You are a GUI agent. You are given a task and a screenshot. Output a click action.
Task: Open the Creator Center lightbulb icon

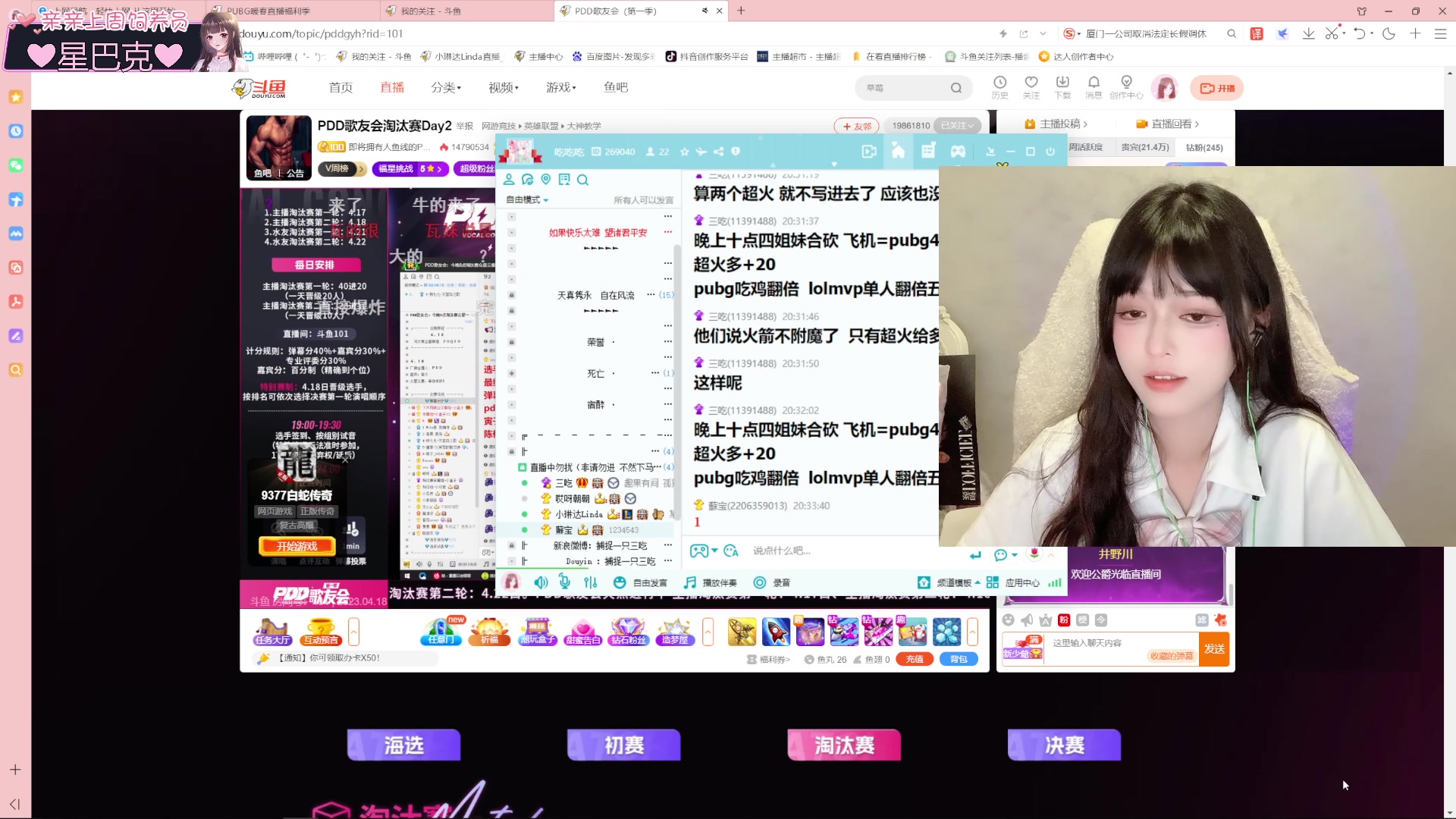1126,86
